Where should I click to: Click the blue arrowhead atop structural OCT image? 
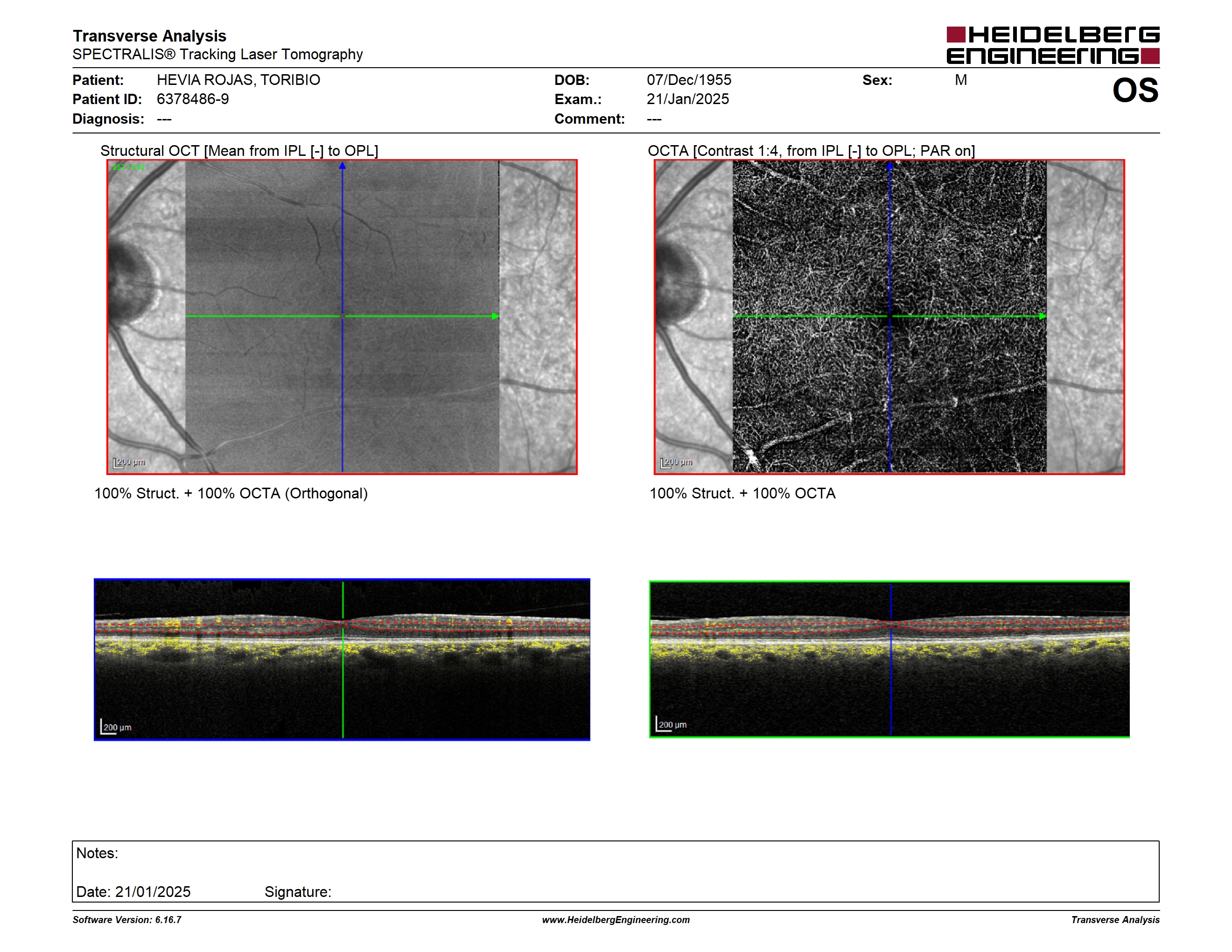(x=342, y=166)
